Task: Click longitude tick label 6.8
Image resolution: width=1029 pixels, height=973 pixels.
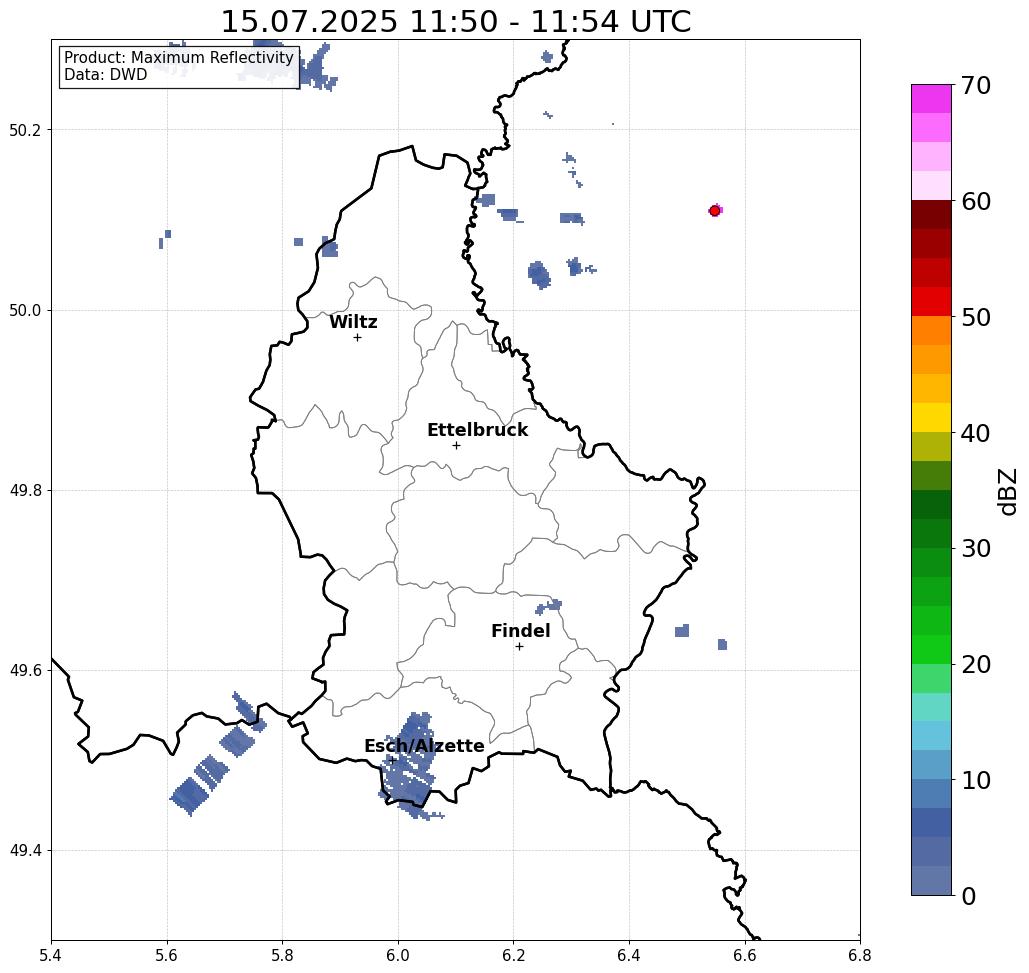Action: tap(860, 955)
